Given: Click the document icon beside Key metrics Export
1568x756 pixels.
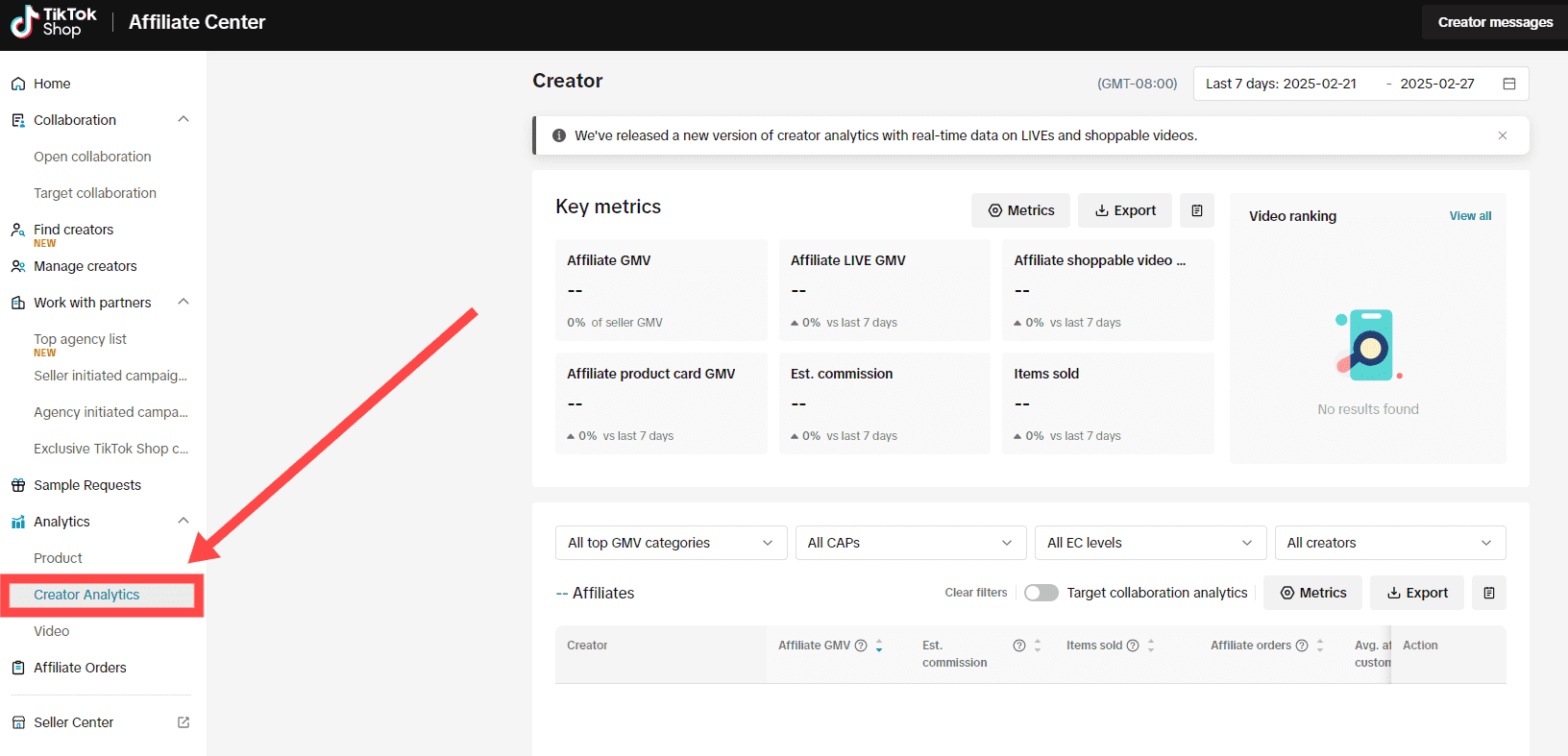Looking at the screenshot, I should click(x=1197, y=210).
